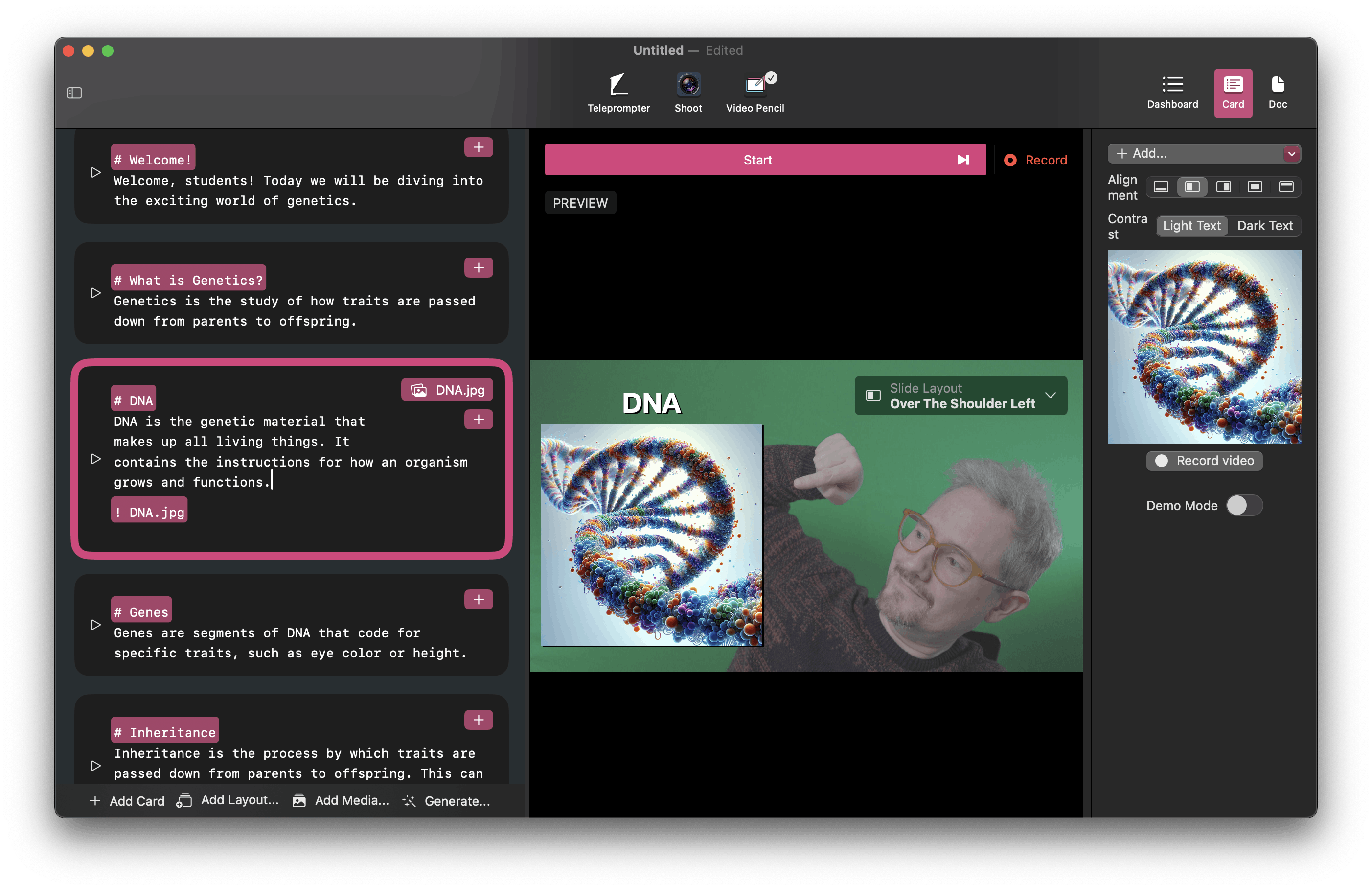Image resolution: width=1372 pixels, height=890 pixels.
Task: Switch to the Doc view tab
Action: coord(1277,93)
